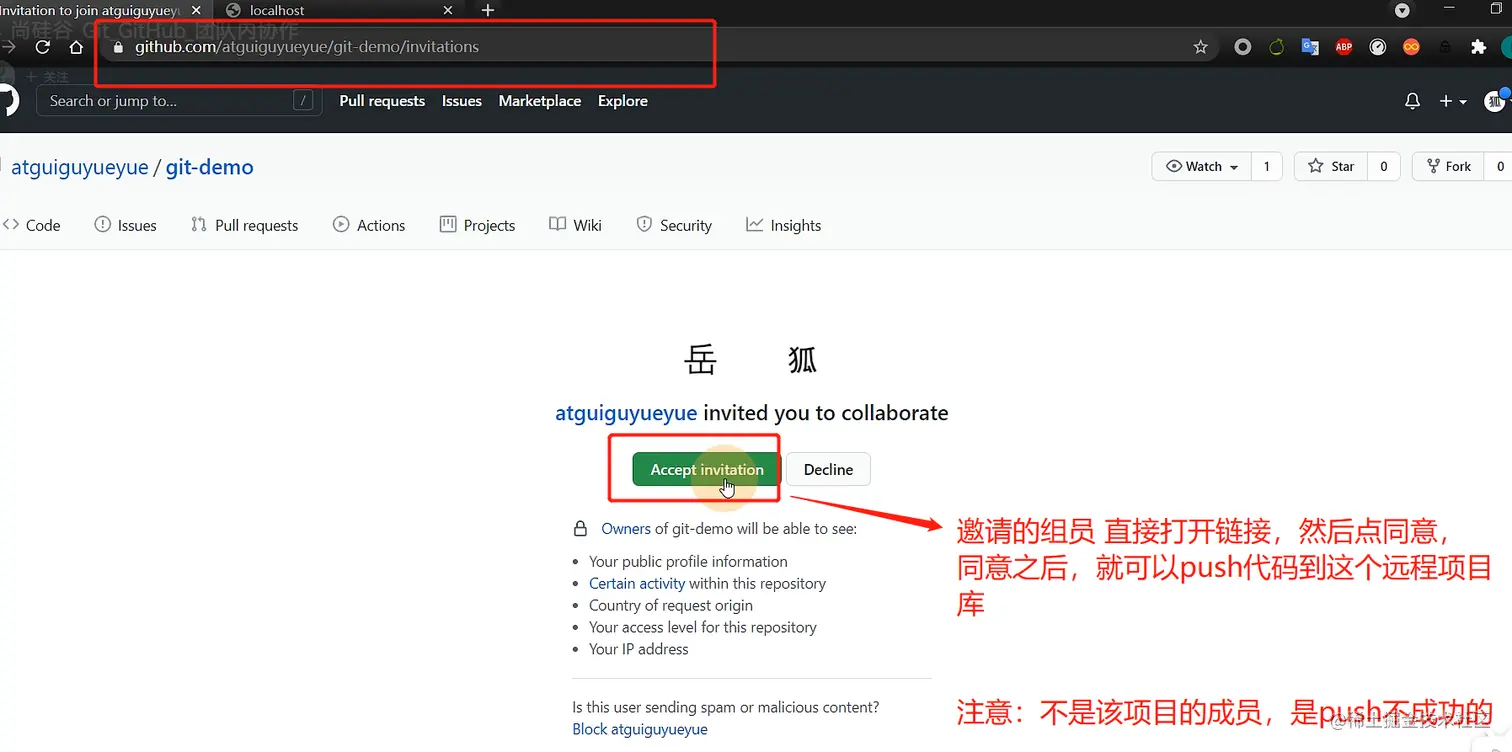Close the Invitation to join tab
This screenshot has height=752, width=1512.
tap(198, 10)
